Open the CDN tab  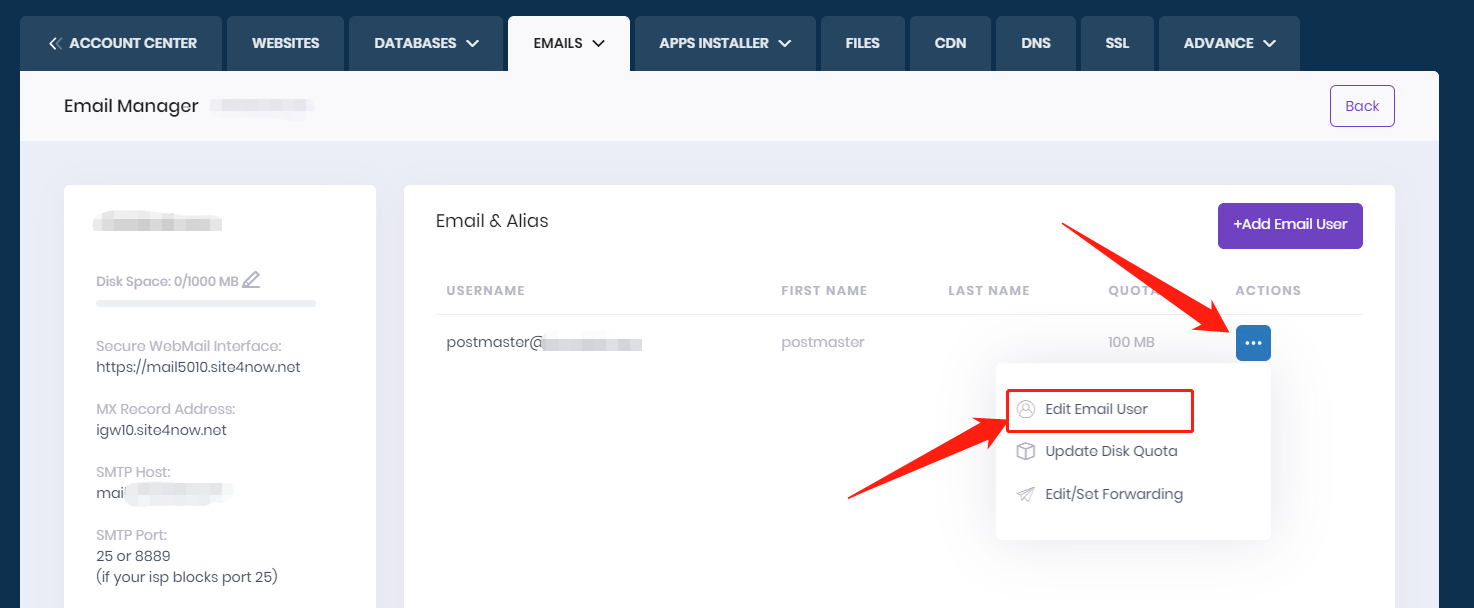(x=950, y=43)
